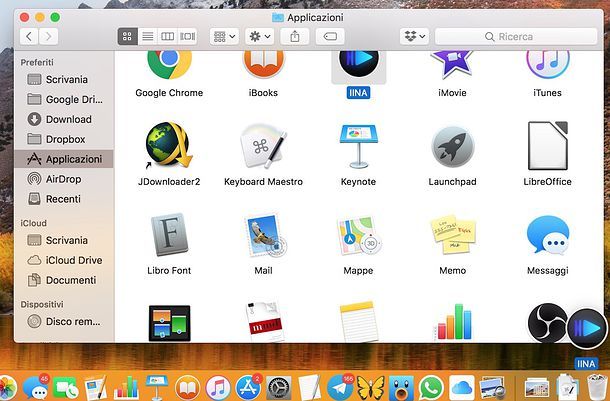Open the Trash in the Dock
This screenshot has height=401, width=610.
(596, 387)
